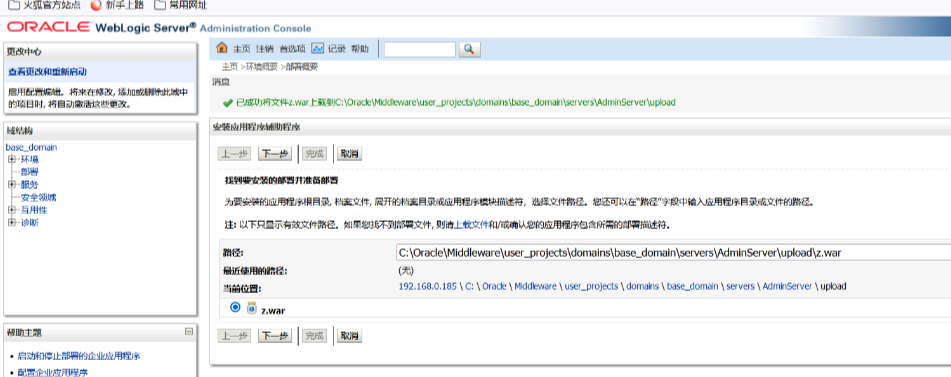Expand the 服务 tree node
The width and height of the screenshot is (951, 377).
tap(12, 184)
